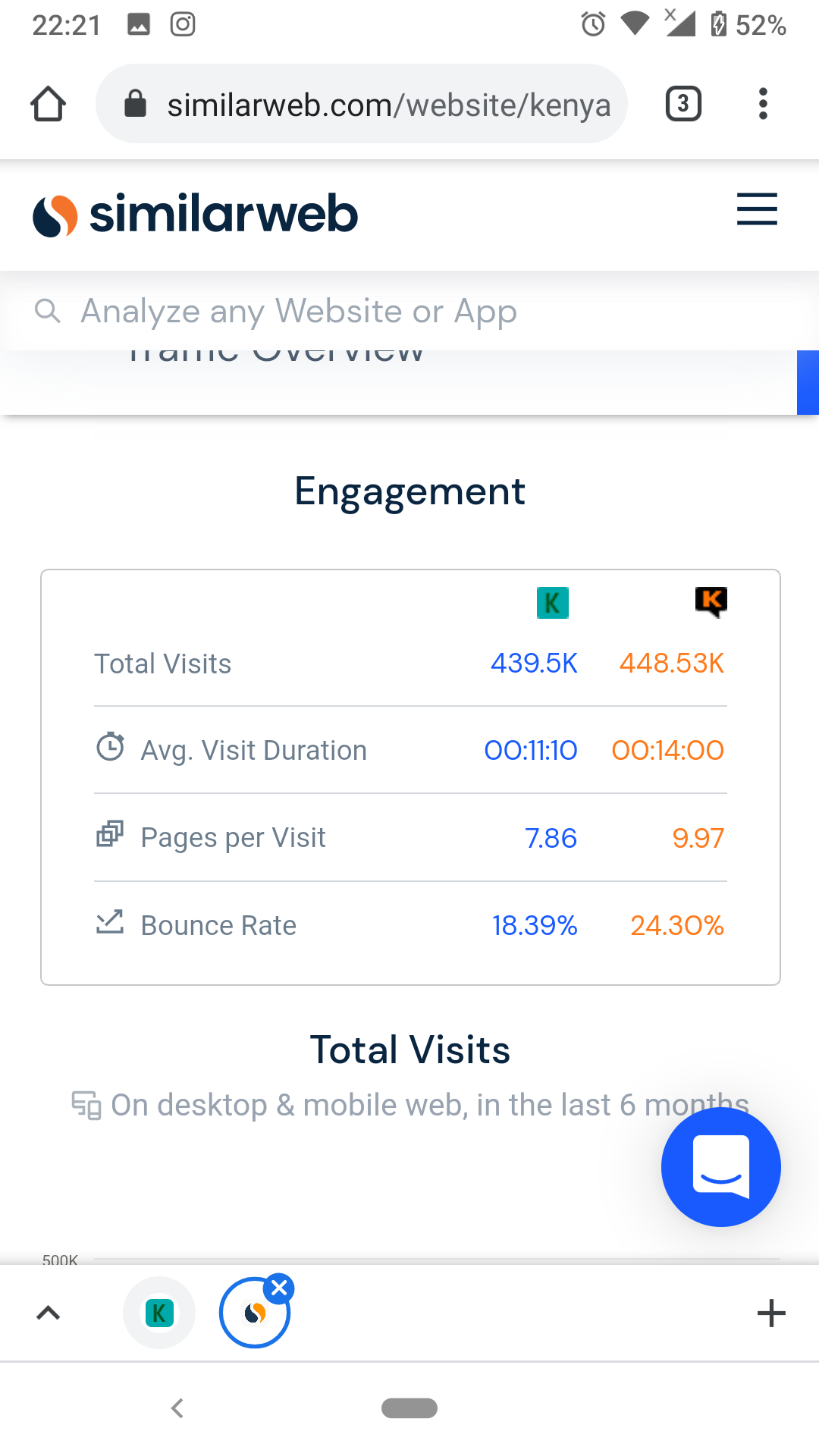
Task: Add a new tab with the plus button
Action: pyautogui.click(x=771, y=1313)
